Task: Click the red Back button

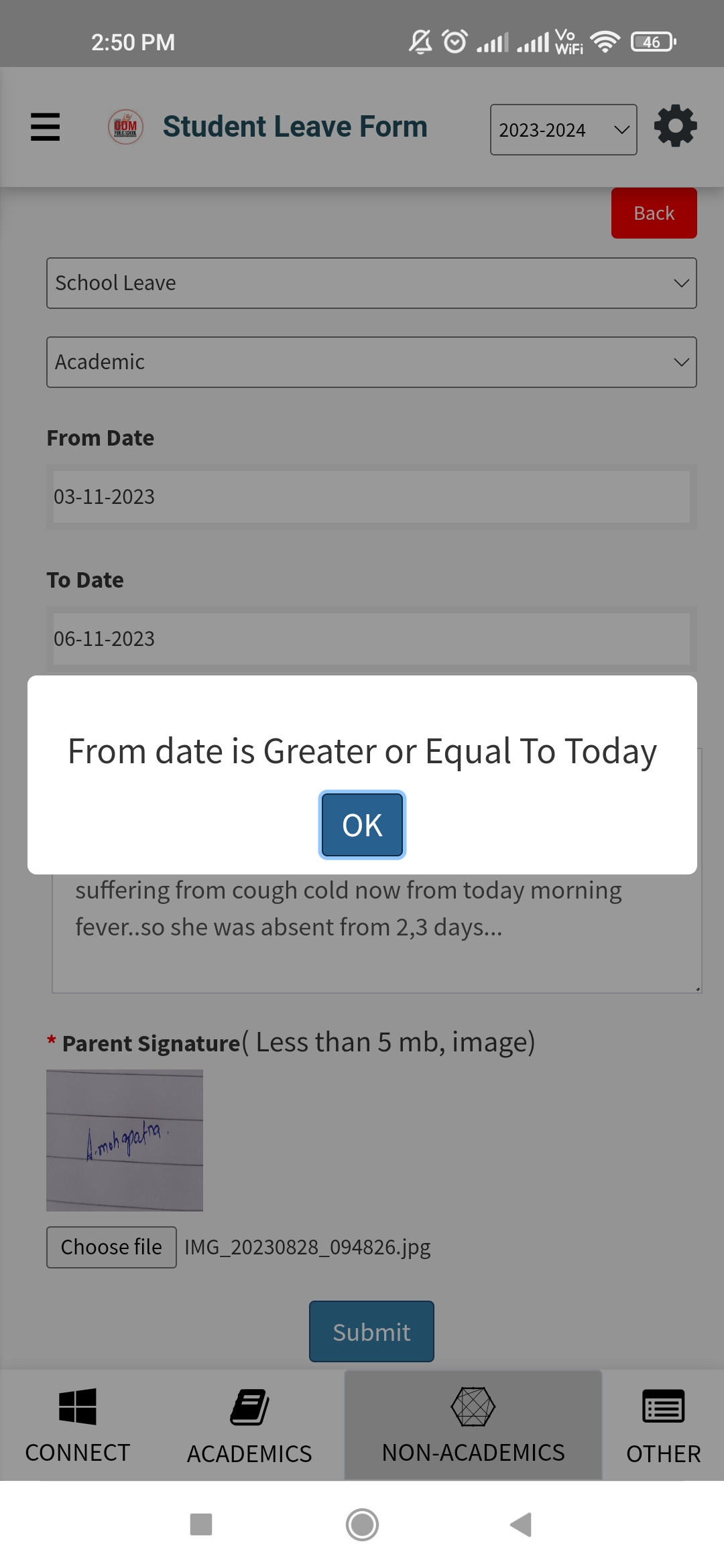Action: coord(654,213)
